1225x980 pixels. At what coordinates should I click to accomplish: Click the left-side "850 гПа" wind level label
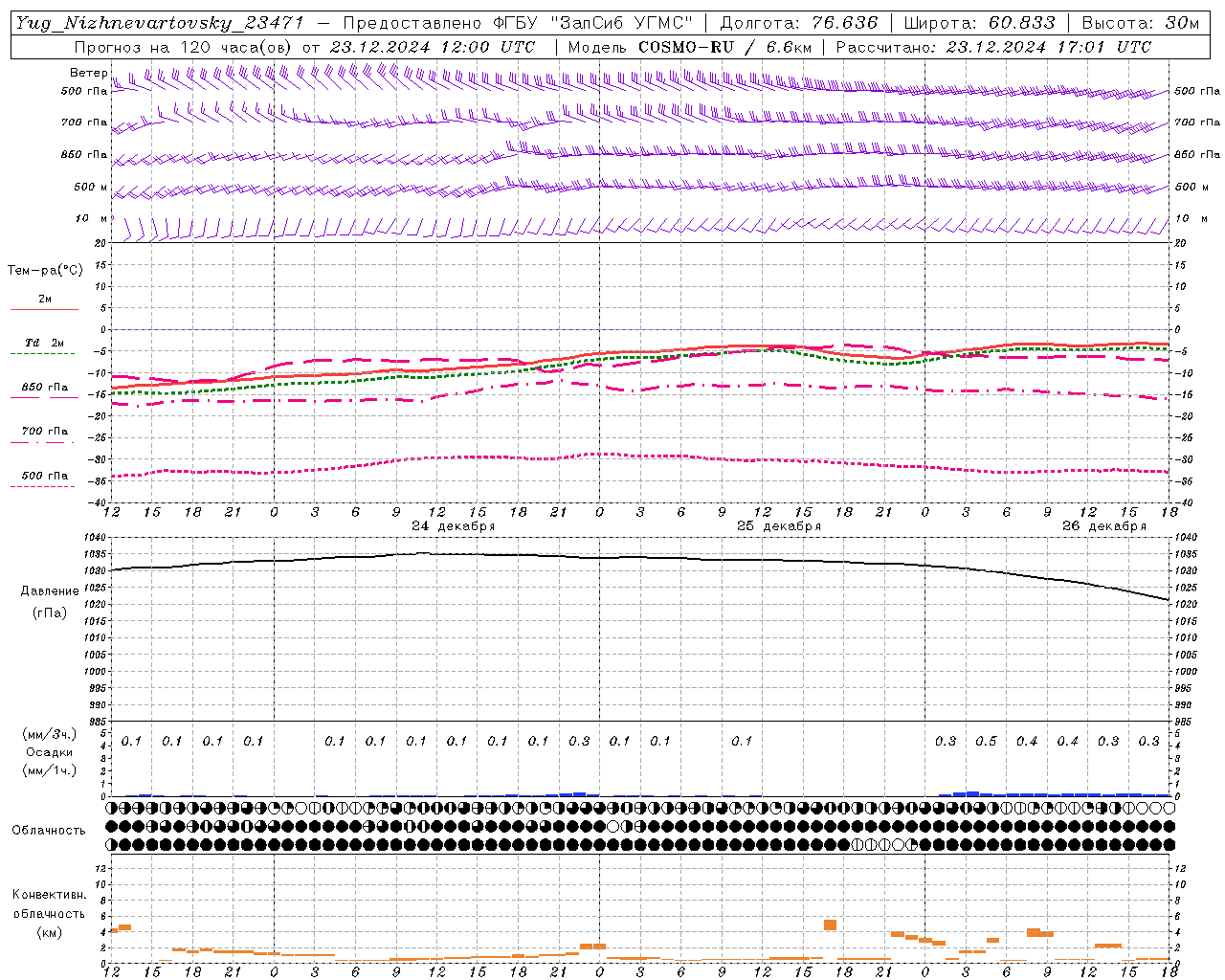pos(84,154)
